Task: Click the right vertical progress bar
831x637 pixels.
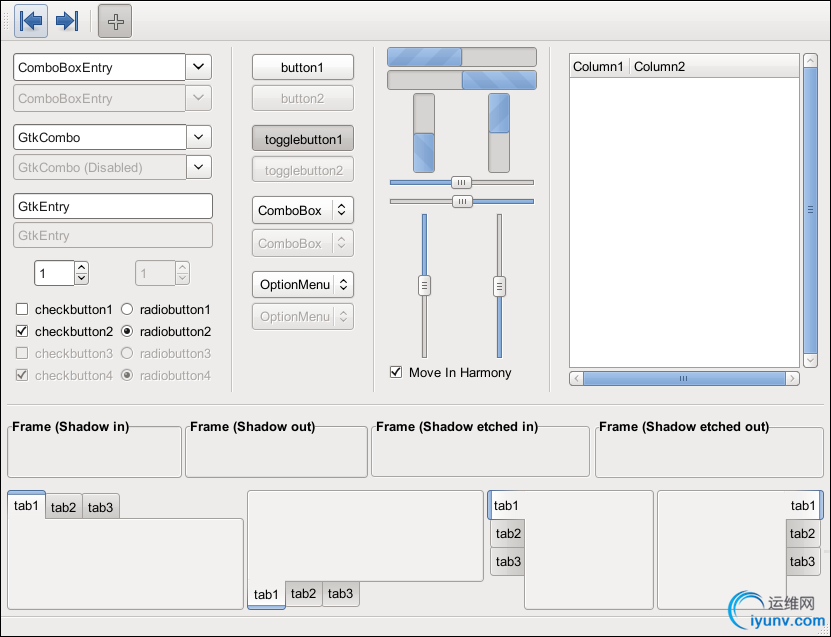Action: point(499,133)
